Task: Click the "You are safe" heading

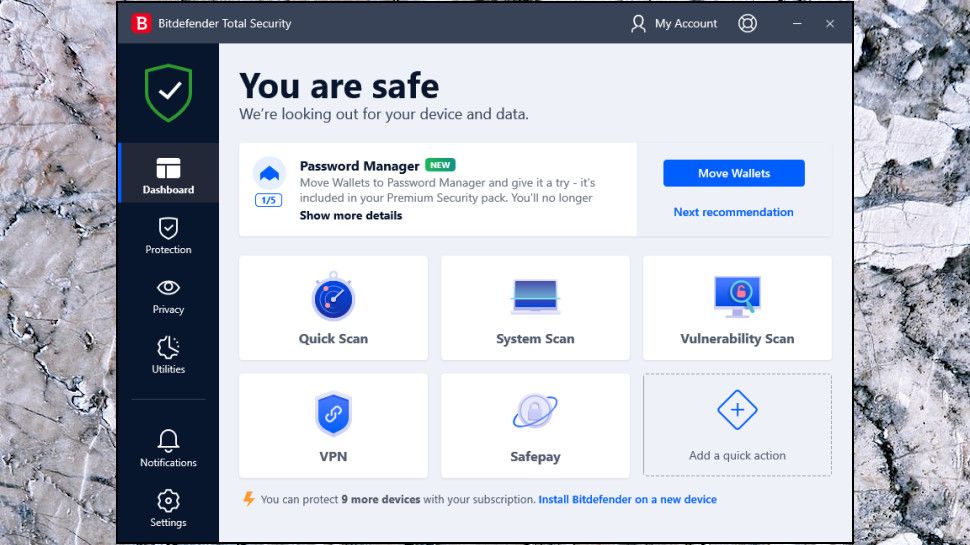Action: (339, 85)
